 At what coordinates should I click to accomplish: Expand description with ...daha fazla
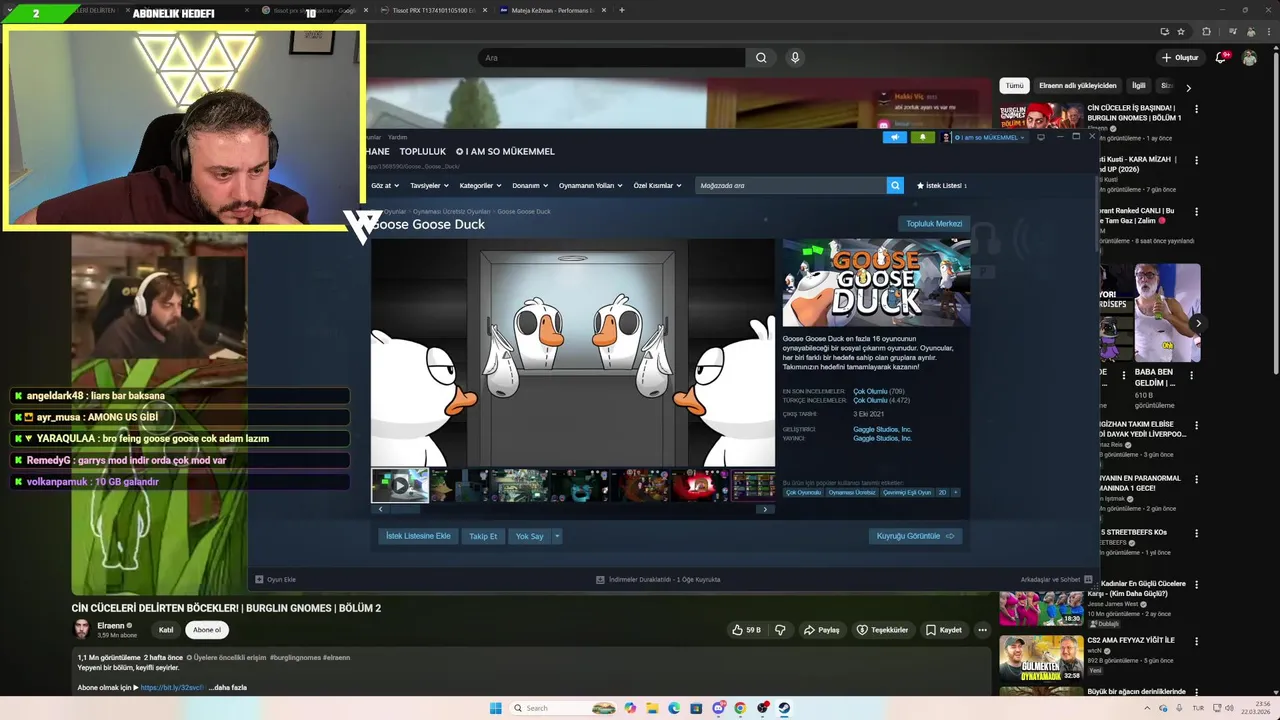(x=227, y=687)
